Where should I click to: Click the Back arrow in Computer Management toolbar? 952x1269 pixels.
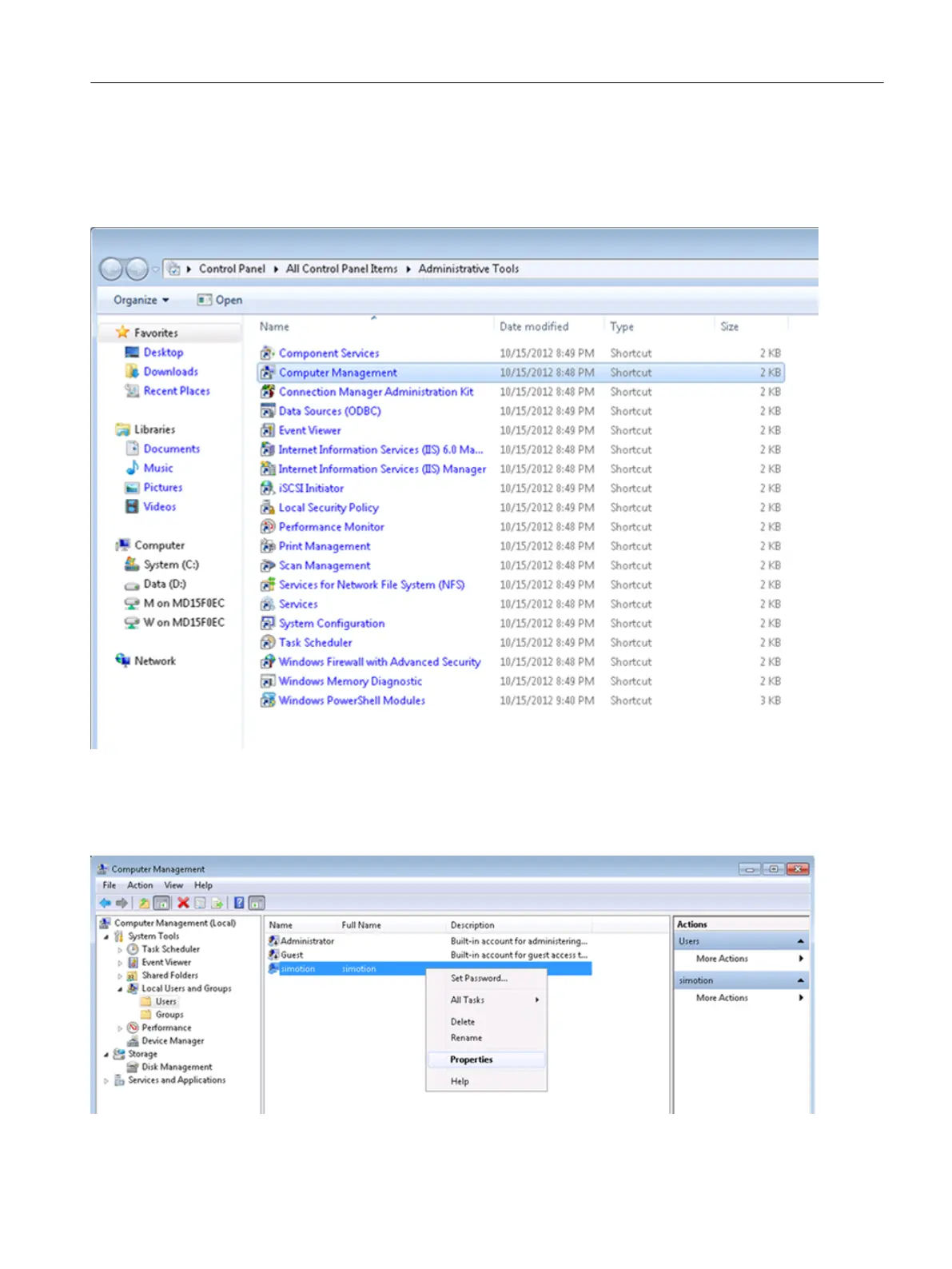pos(105,903)
